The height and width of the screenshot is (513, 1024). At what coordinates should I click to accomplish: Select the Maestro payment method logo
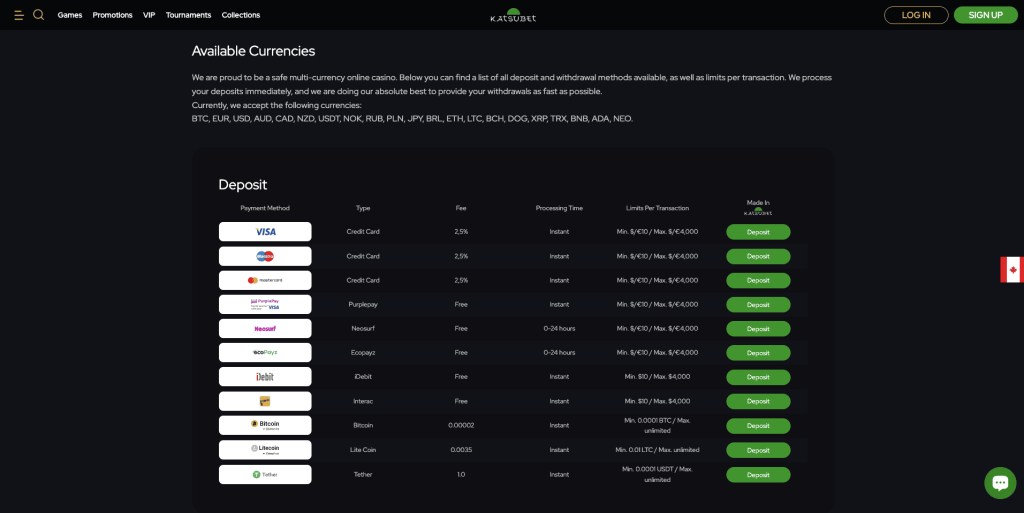265,256
